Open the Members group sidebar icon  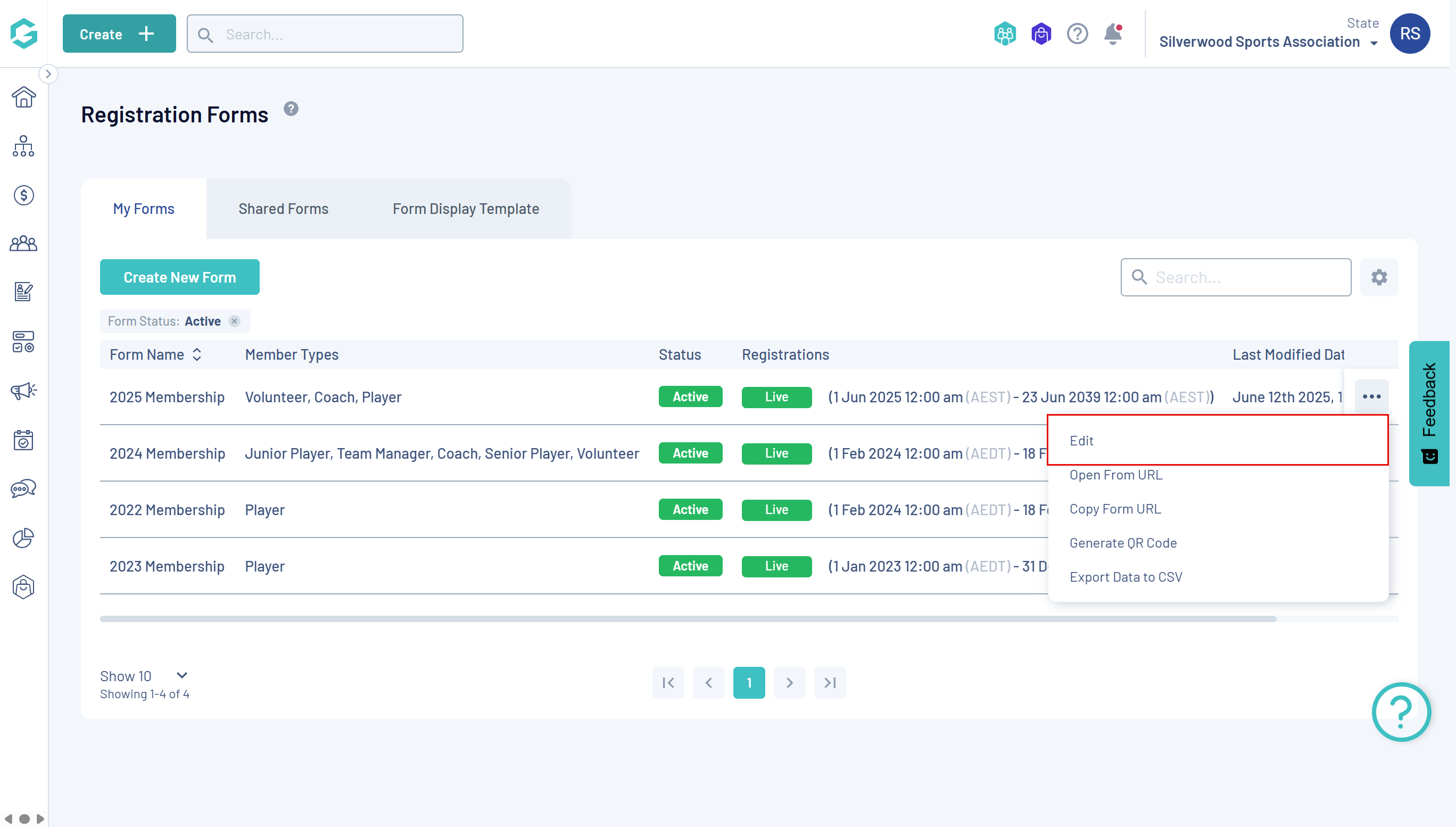coord(23,244)
